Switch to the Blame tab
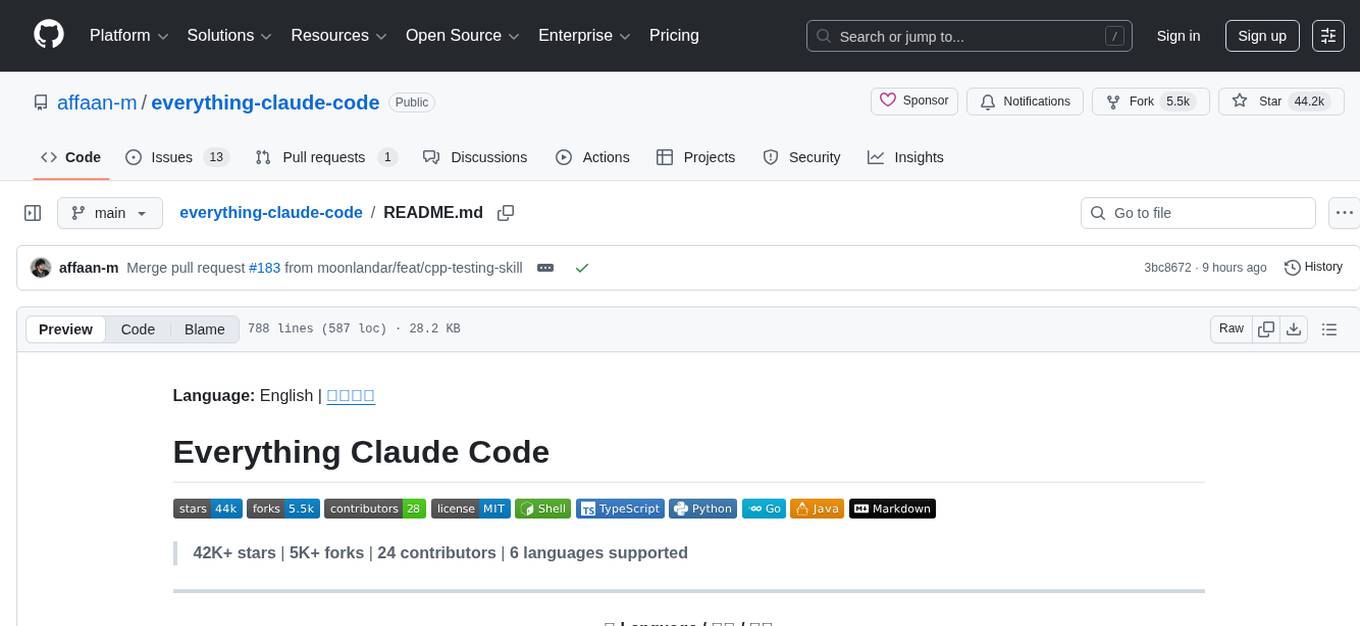Viewport: 1360px width, 626px height. tap(204, 329)
